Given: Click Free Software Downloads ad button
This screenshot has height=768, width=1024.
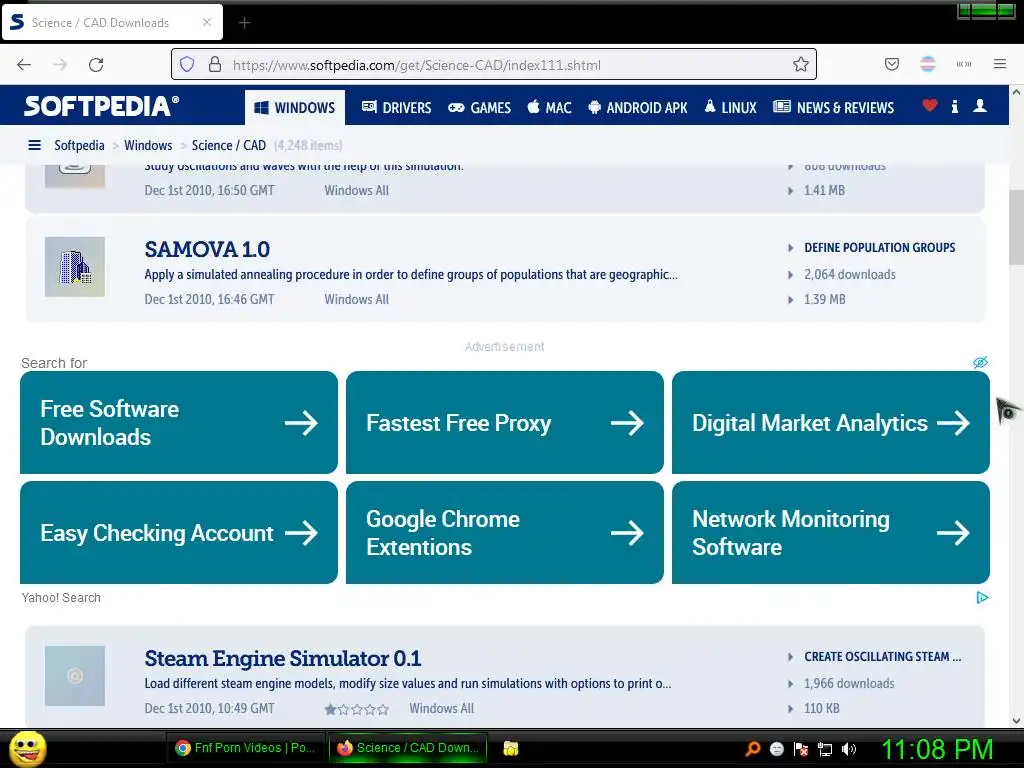Looking at the screenshot, I should [x=179, y=423].
